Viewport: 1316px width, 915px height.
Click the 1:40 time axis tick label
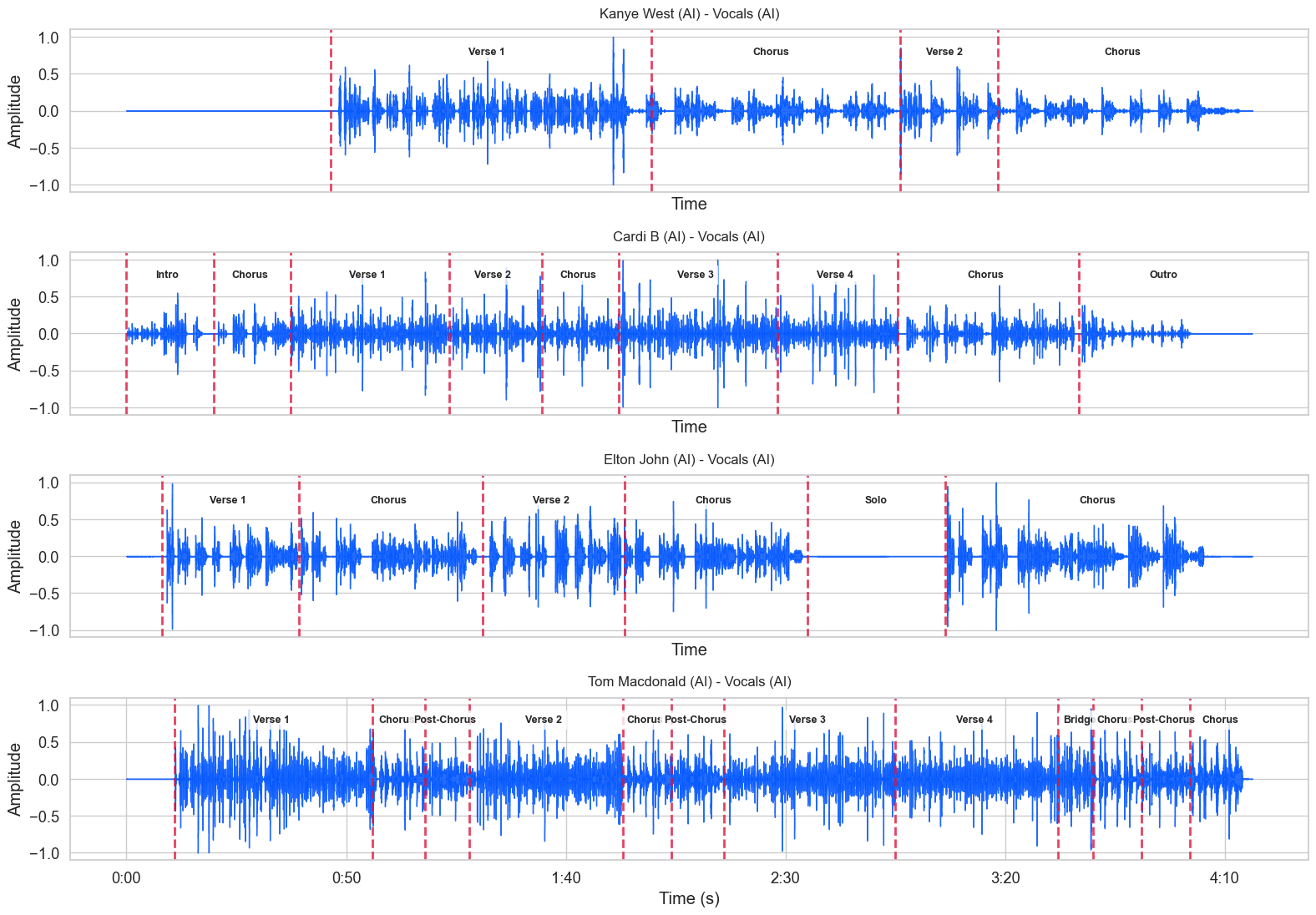tap(566, 878)
